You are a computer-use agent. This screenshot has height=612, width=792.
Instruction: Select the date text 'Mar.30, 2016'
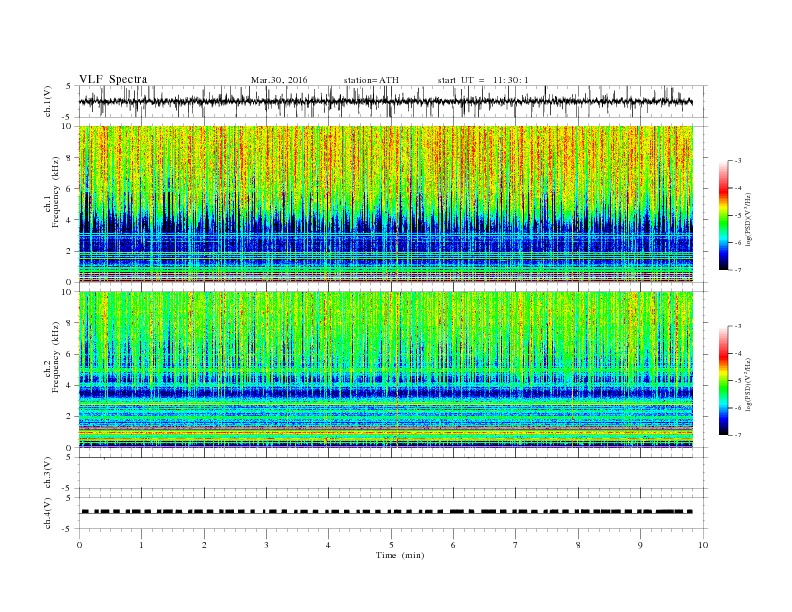(279, 80)
